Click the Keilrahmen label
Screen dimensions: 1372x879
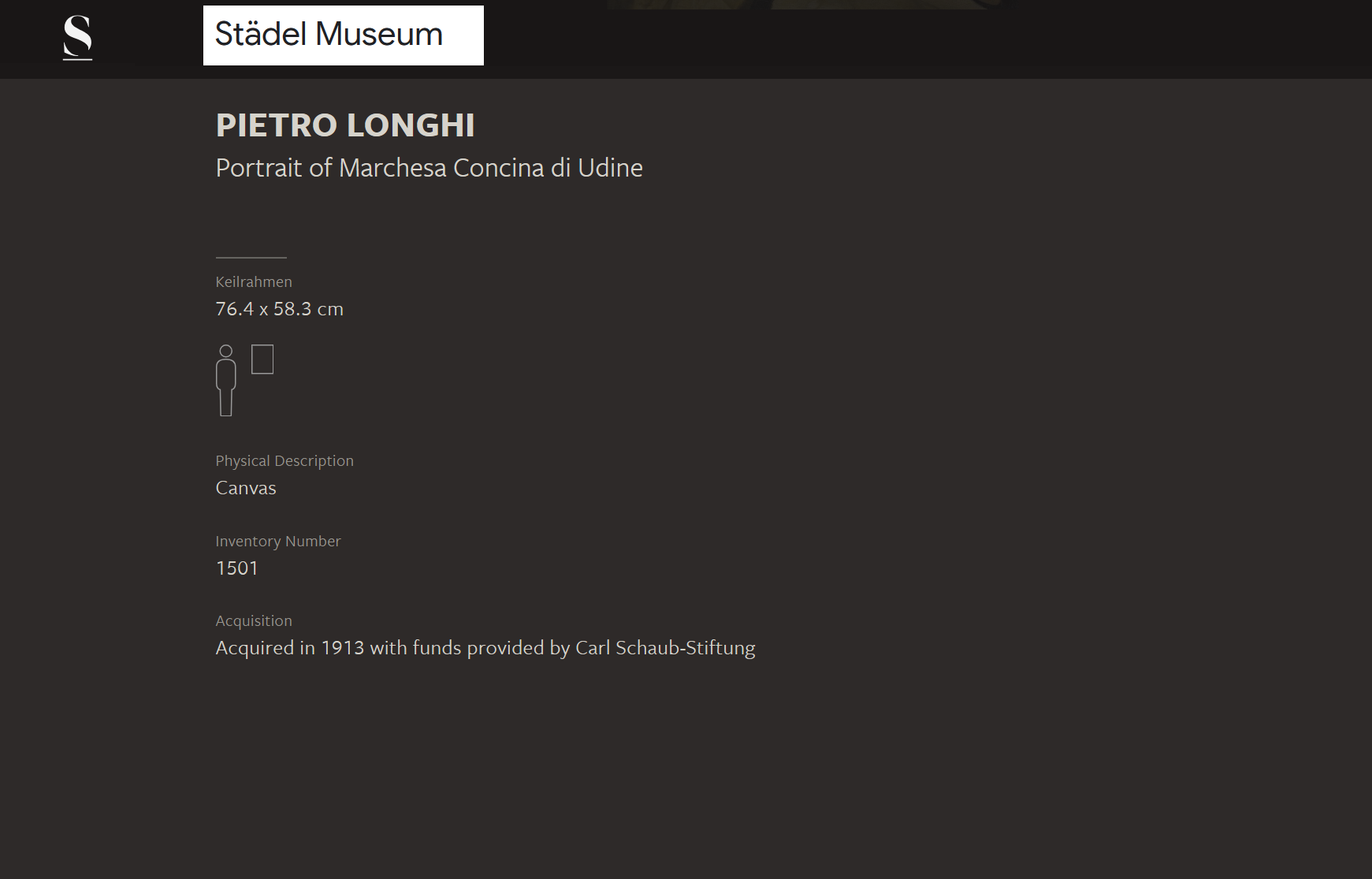pos(254,282)
